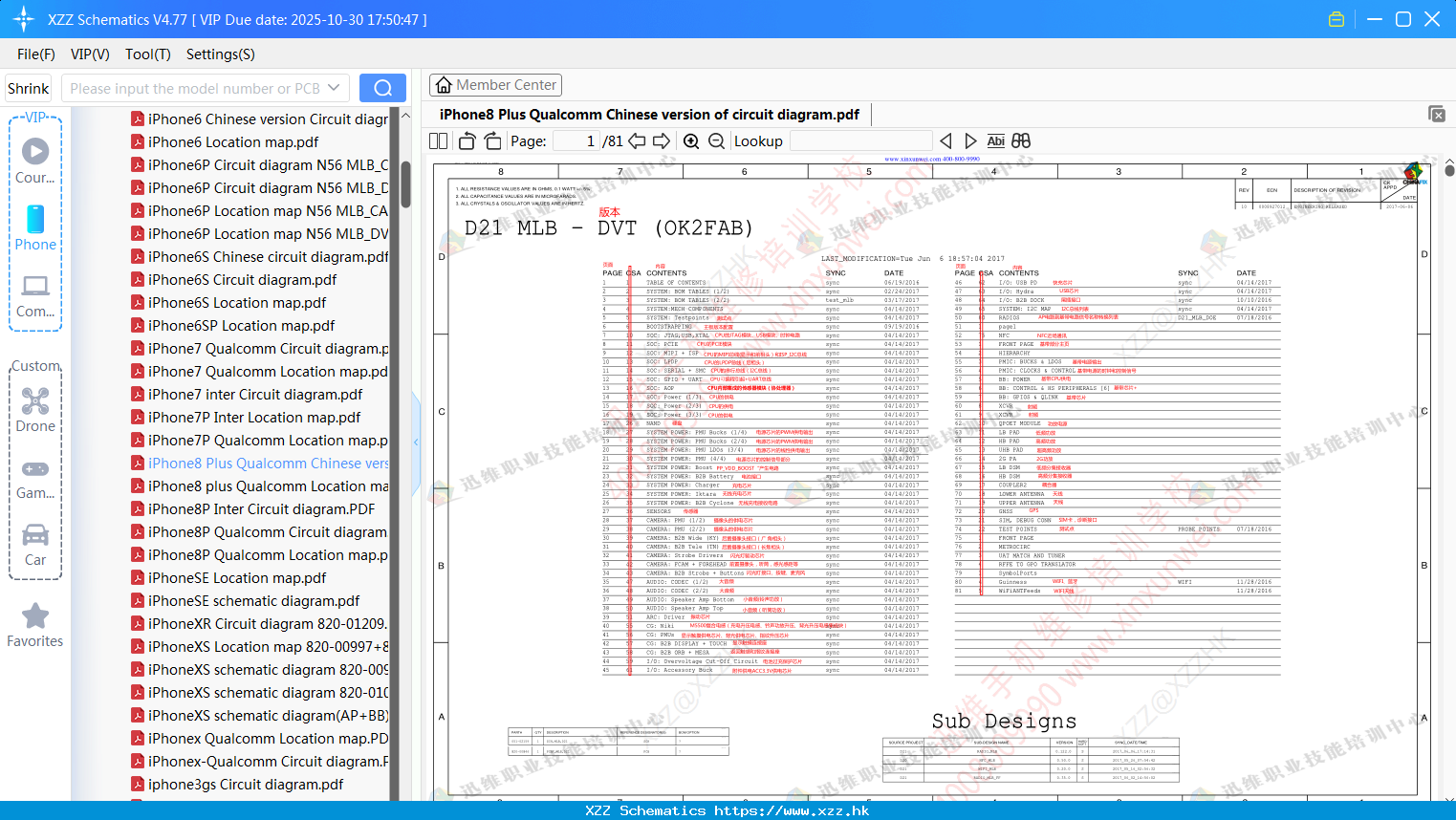Image resolution: width=1456 pixels, height=820 pixels.
Task: Click the page number field
Action: [x=576, y=141]
